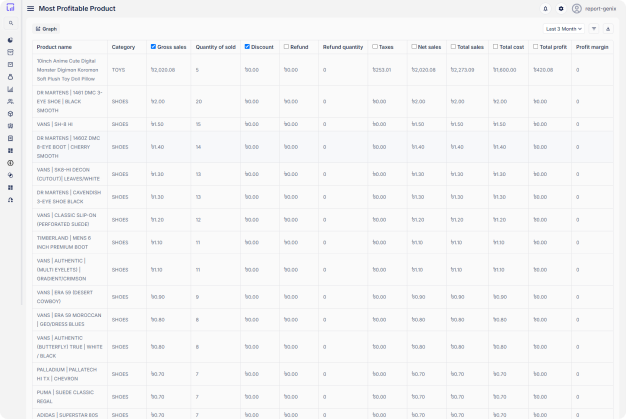Open the table filter funnel
The width and height of the screenshot is (626, 419).
pos(594,29)
